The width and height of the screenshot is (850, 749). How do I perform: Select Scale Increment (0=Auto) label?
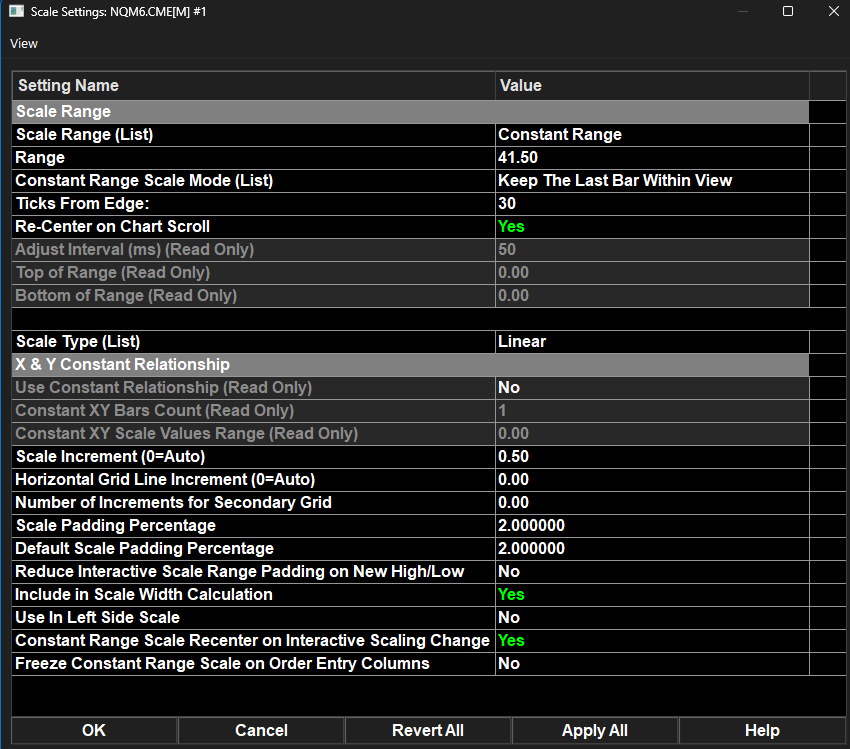click(111, 456)
